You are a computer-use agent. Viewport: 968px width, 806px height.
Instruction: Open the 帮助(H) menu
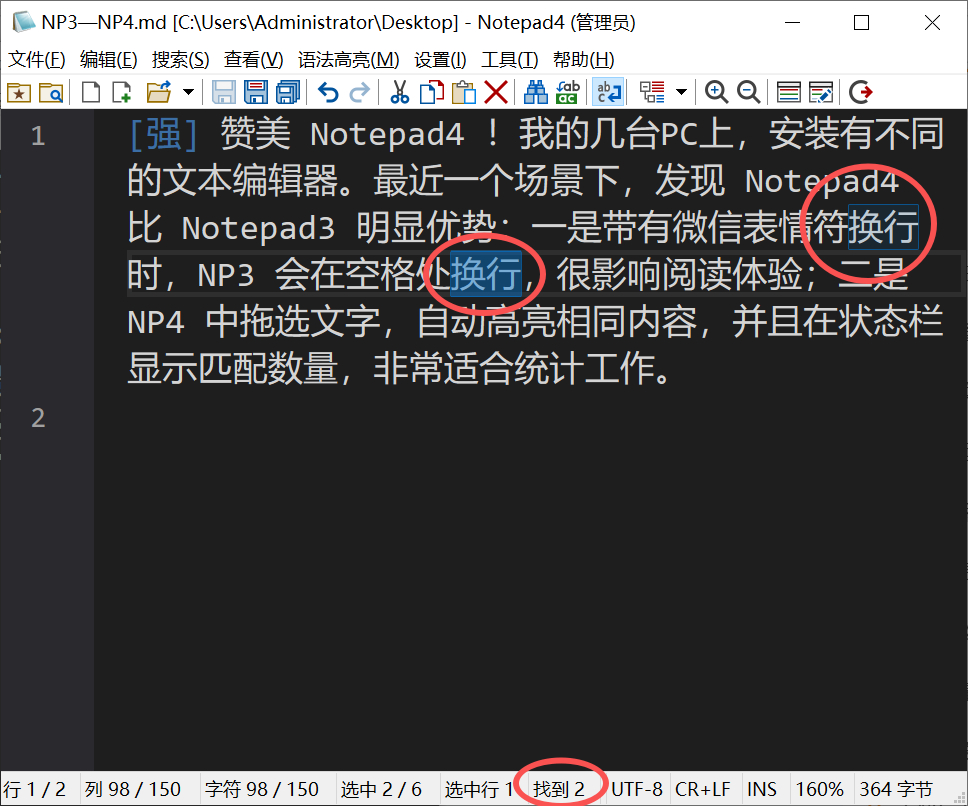coord(583,60)
